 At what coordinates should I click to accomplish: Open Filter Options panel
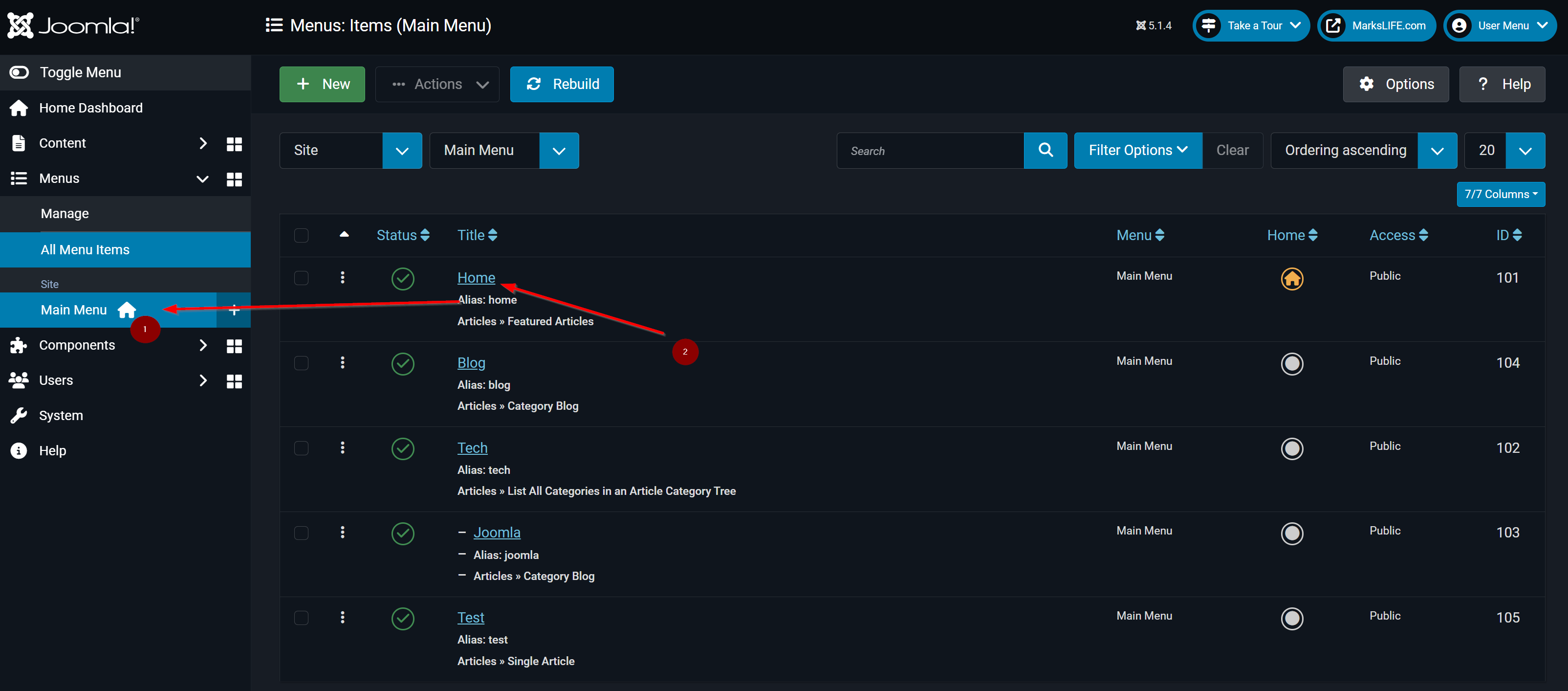tap(1138, 150)
